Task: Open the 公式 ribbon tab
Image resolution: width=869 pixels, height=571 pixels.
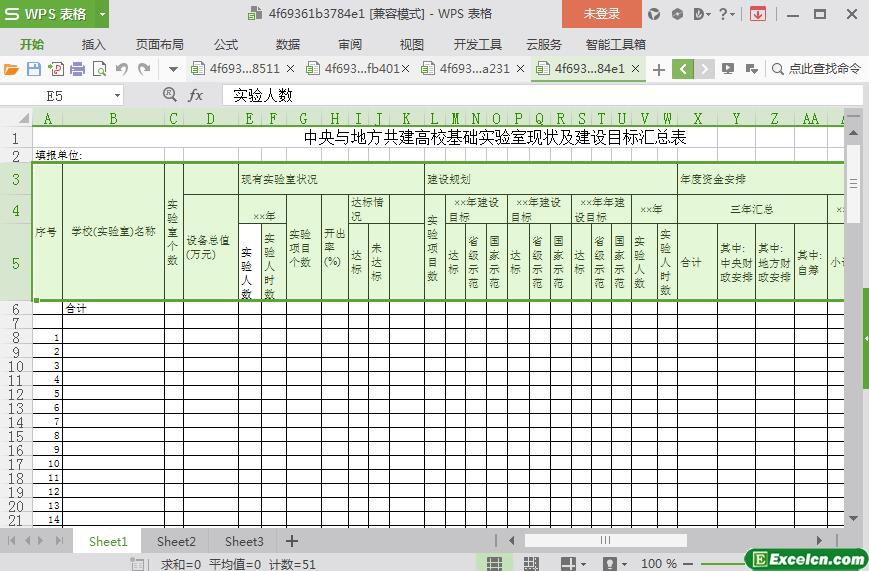Action: click(x=226, y=44)
